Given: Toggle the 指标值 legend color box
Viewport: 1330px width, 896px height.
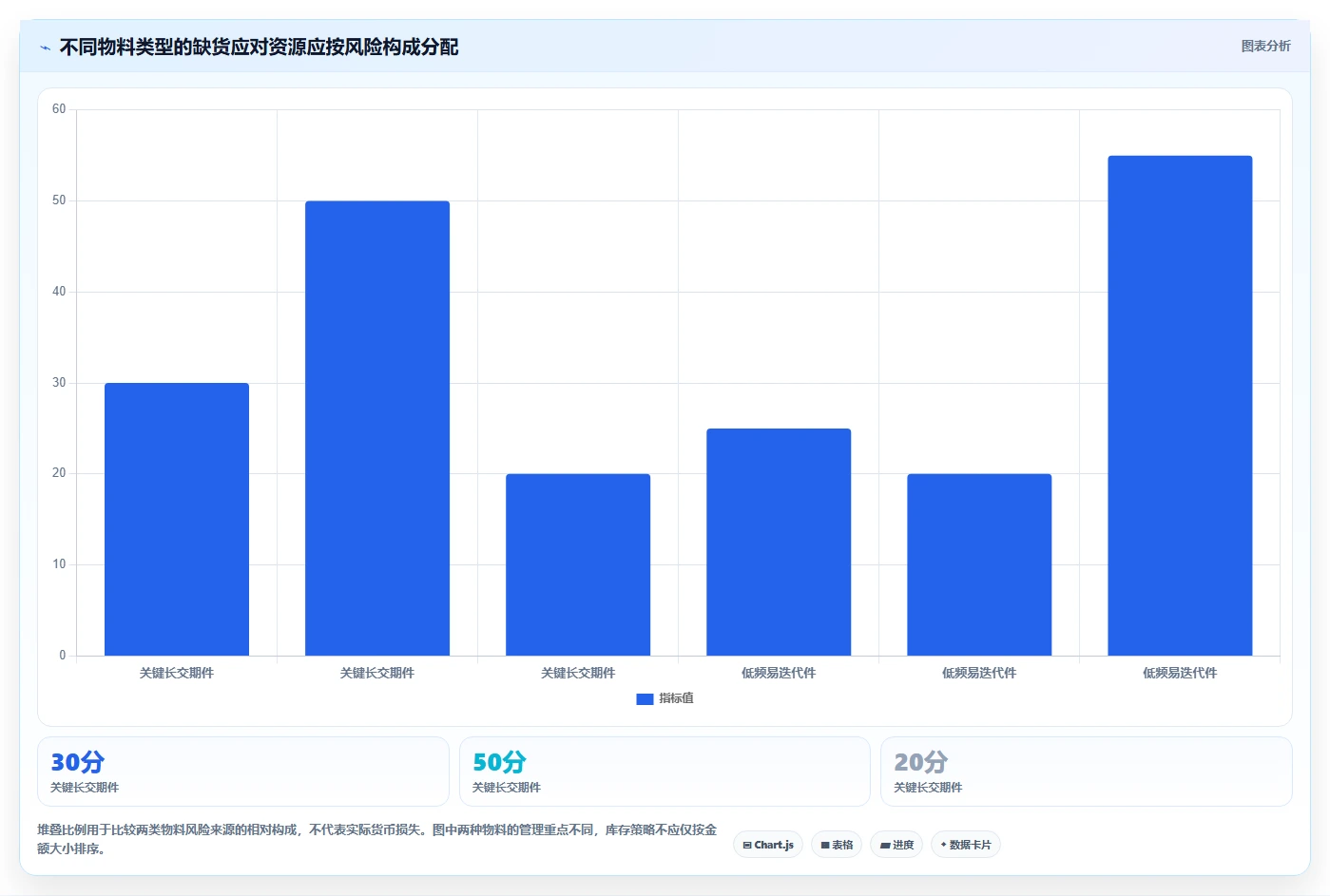Looking at the screenshot, I should [x=645, y=699].
